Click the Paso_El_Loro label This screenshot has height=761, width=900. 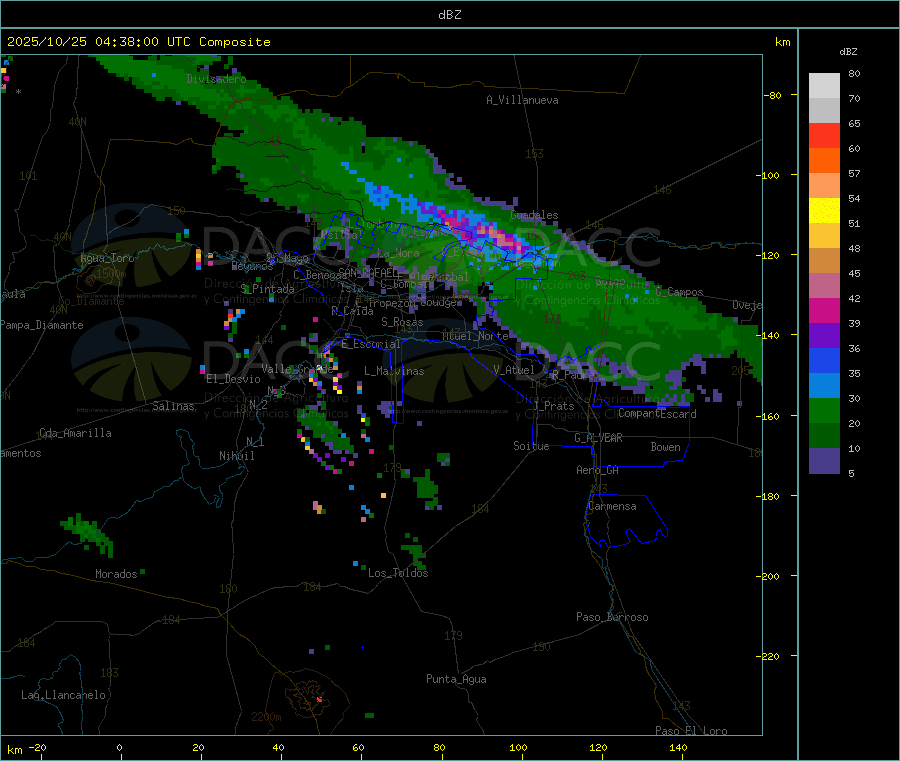tap(692, 731)
